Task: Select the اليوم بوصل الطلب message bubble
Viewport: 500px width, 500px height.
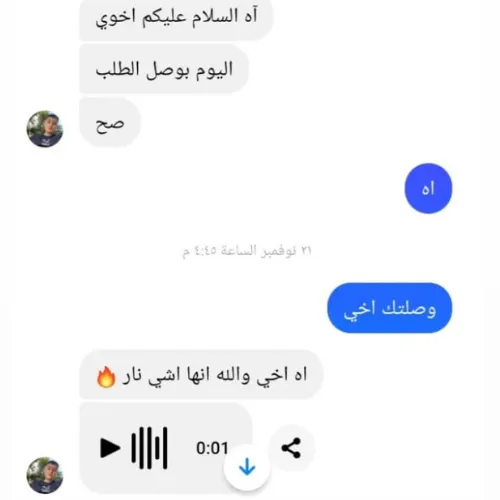Action: pyautogui.click(x=164, y=69)
